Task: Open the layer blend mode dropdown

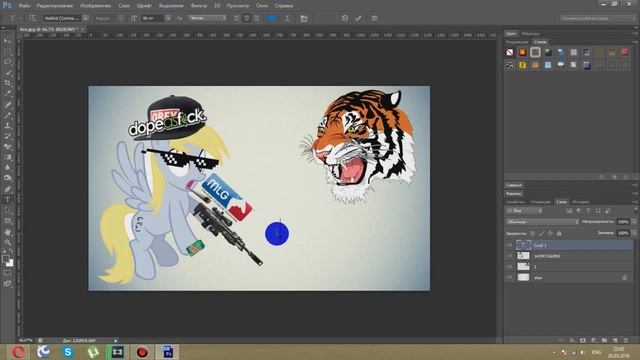Action: [542, 222]
